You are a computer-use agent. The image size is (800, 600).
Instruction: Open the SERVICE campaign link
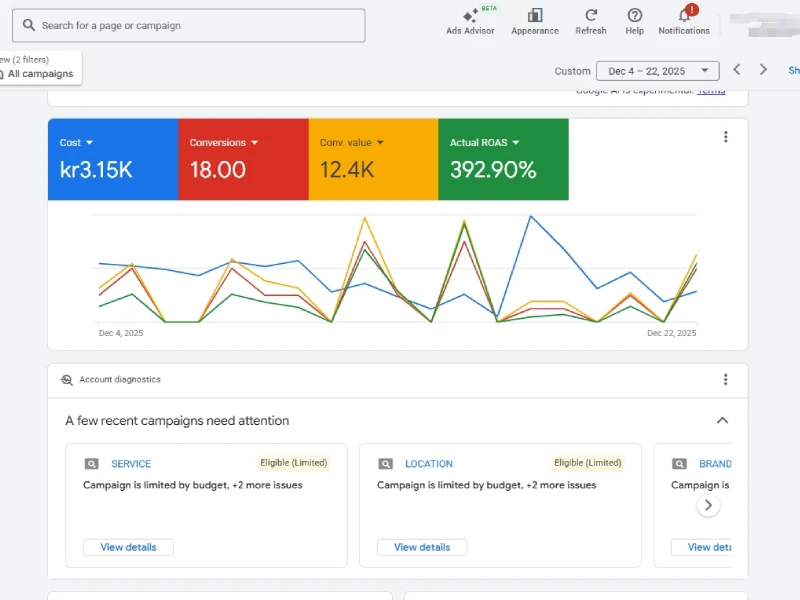click(x=131, y=464)
